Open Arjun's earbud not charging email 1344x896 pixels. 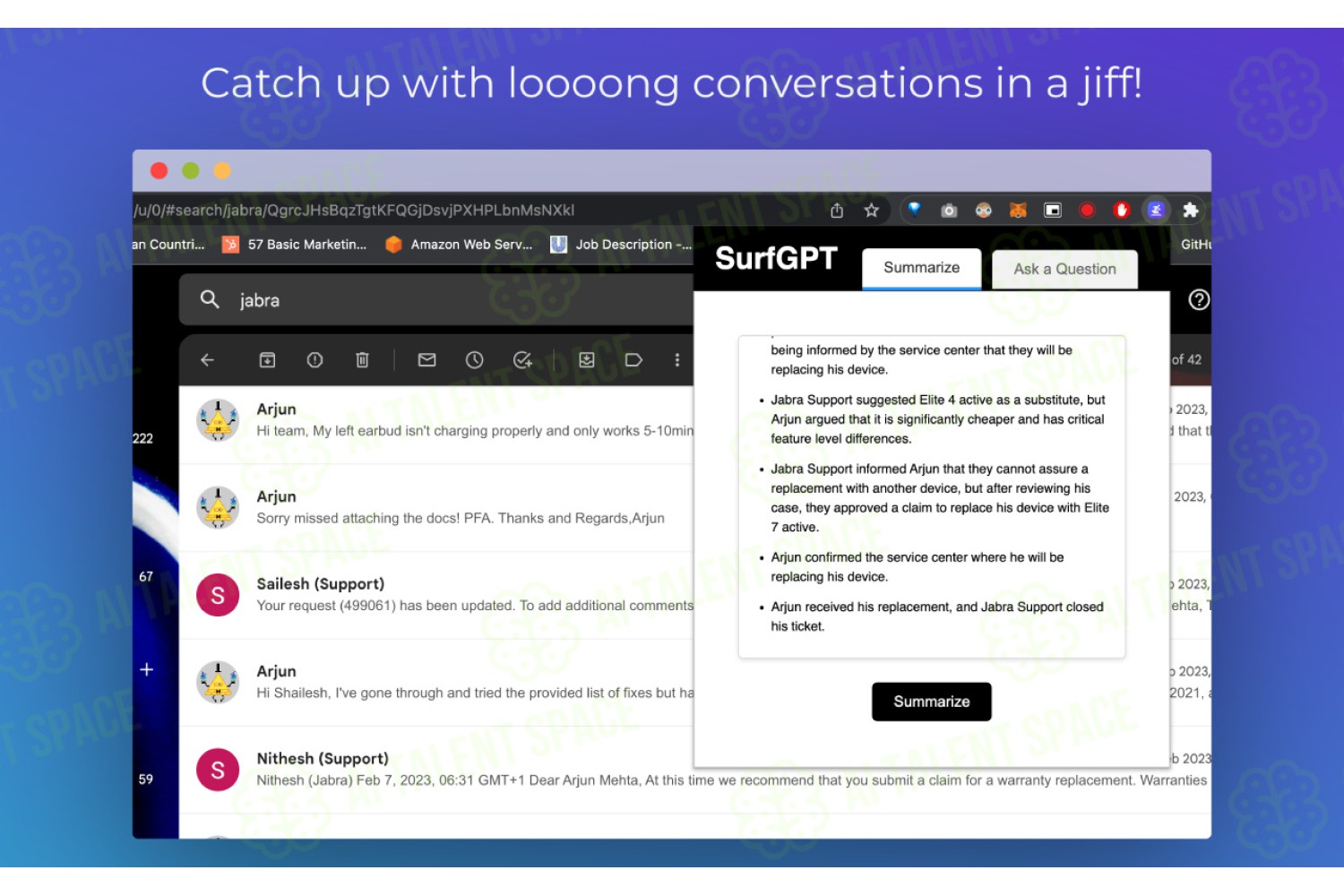pyautogui.click(x=436, y=419)
